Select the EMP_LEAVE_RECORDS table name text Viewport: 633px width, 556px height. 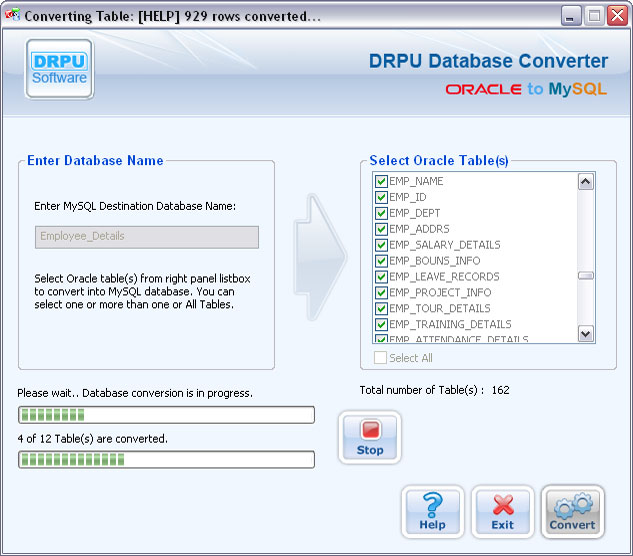(444, 277)
